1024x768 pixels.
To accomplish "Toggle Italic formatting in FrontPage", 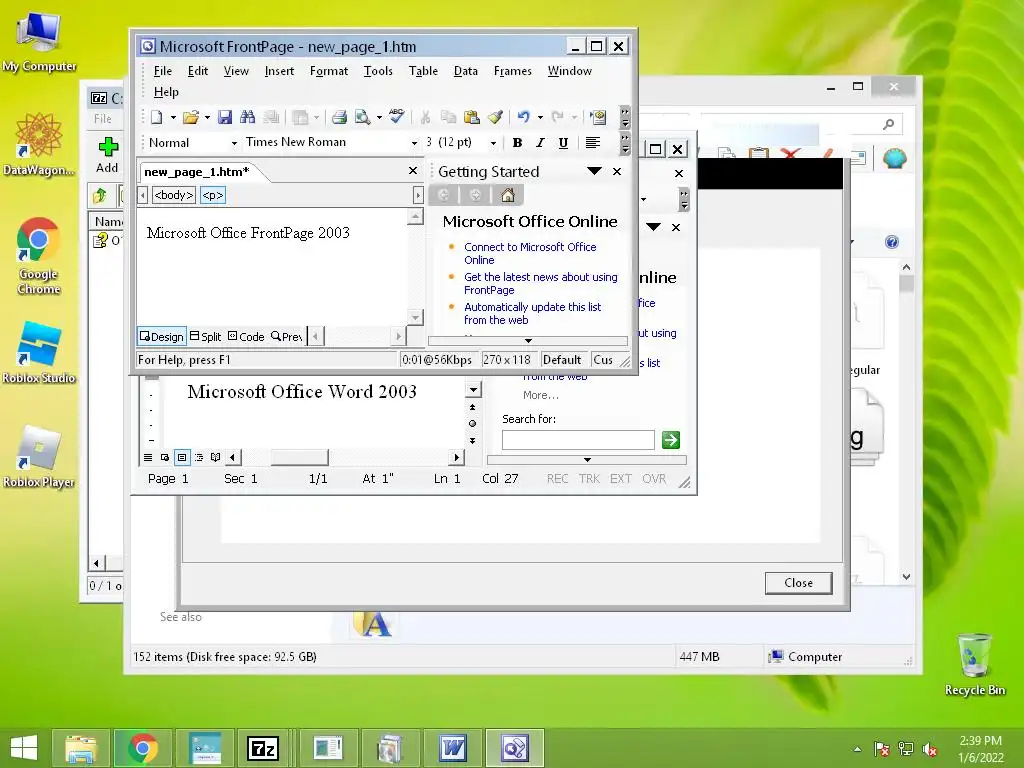I will [540, 142].
